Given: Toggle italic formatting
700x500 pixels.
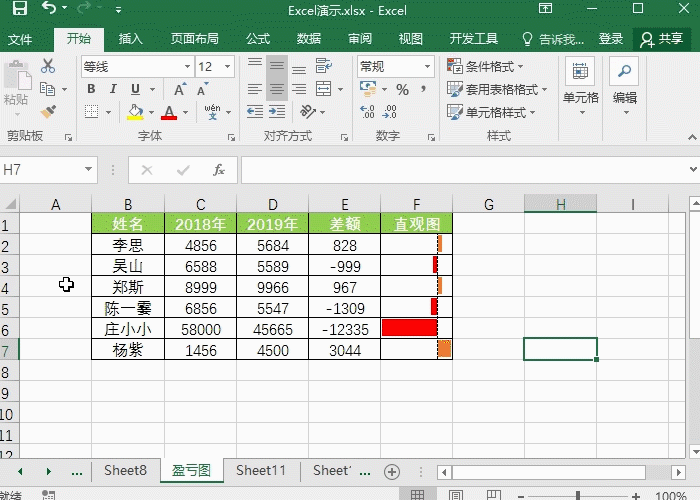Looking at the screenshot, I should [113, 89].
